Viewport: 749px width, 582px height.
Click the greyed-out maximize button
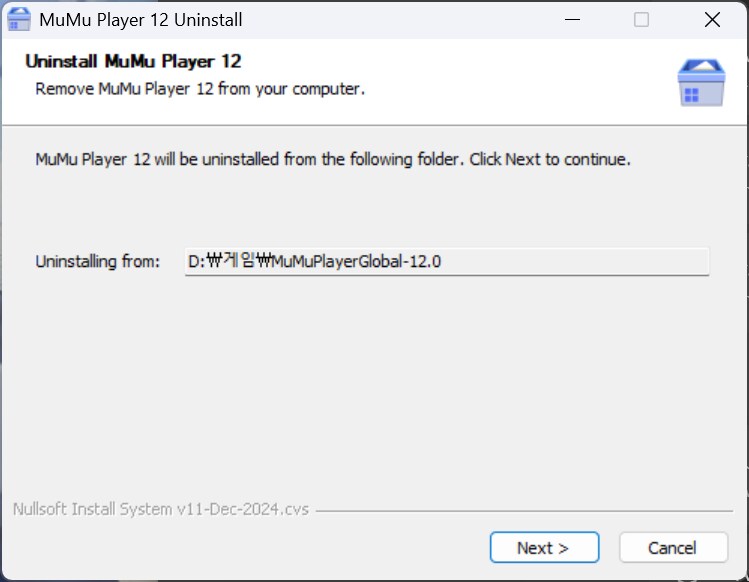pos(641,20)
